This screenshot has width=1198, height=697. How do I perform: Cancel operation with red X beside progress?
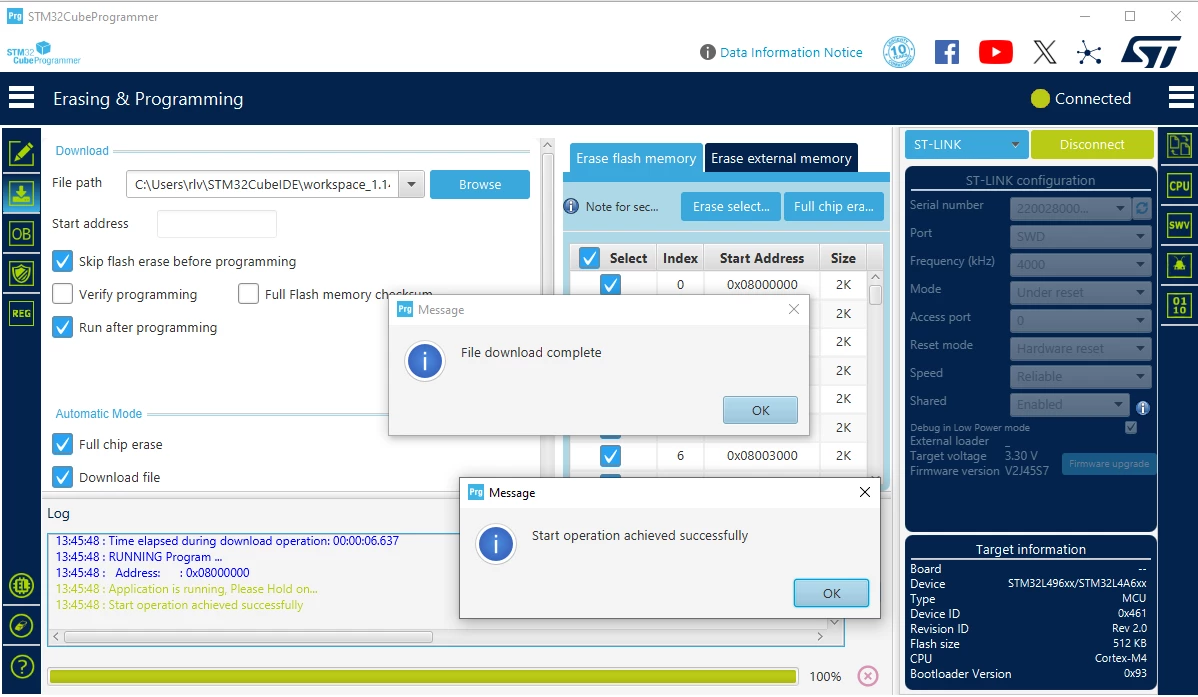tap(867, 676)
